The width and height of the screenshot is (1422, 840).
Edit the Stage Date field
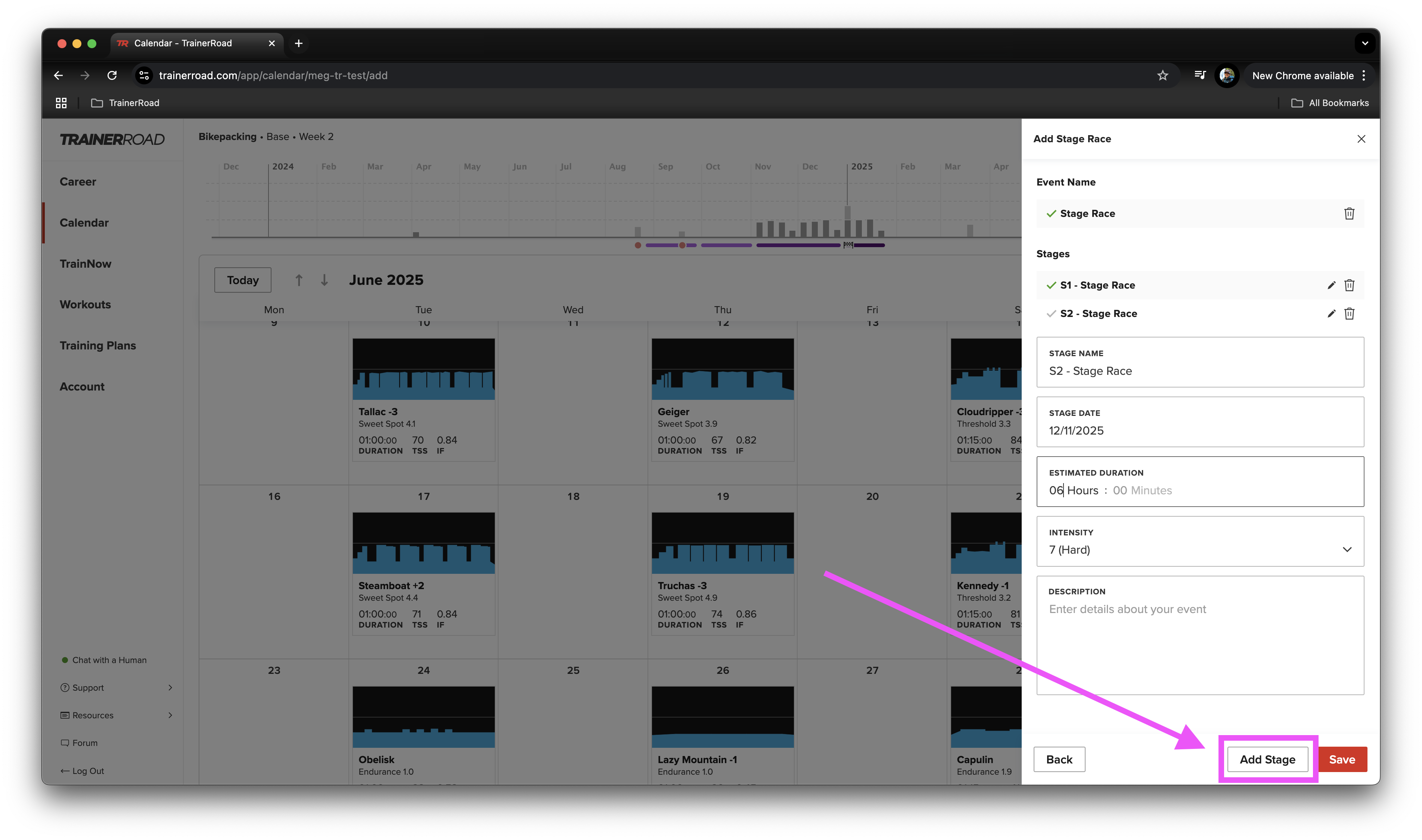(1200, 422)
